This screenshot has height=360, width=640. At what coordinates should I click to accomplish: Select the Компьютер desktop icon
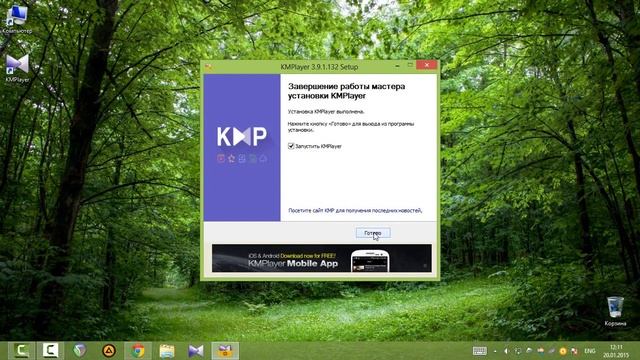pyautogui.click(x=17, y=19)
